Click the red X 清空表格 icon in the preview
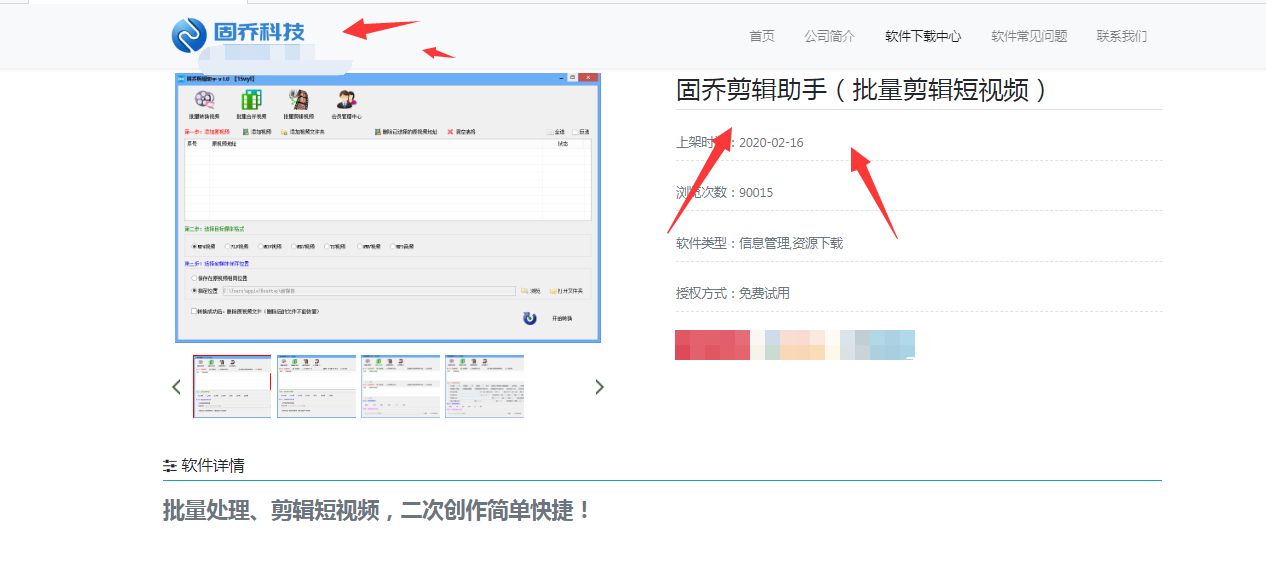The image size is (1266, 564). pos(450,132)
